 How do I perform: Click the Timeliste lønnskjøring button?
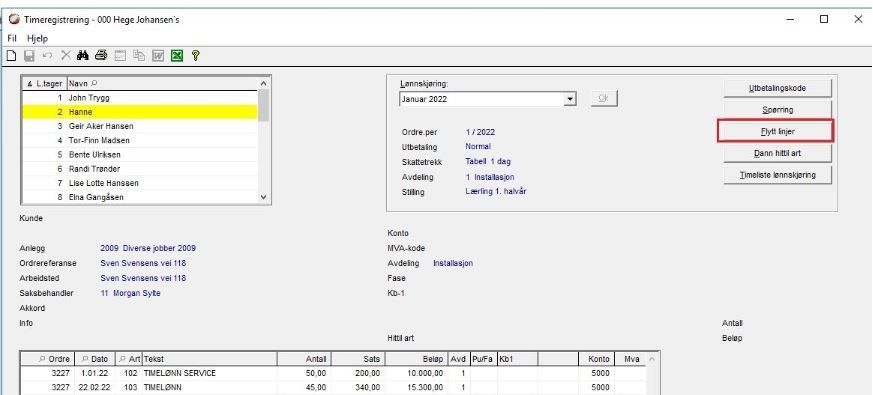tap(777, 174)
